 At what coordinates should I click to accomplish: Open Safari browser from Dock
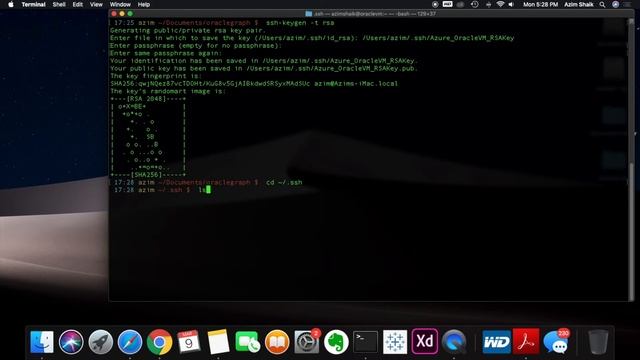130,342
